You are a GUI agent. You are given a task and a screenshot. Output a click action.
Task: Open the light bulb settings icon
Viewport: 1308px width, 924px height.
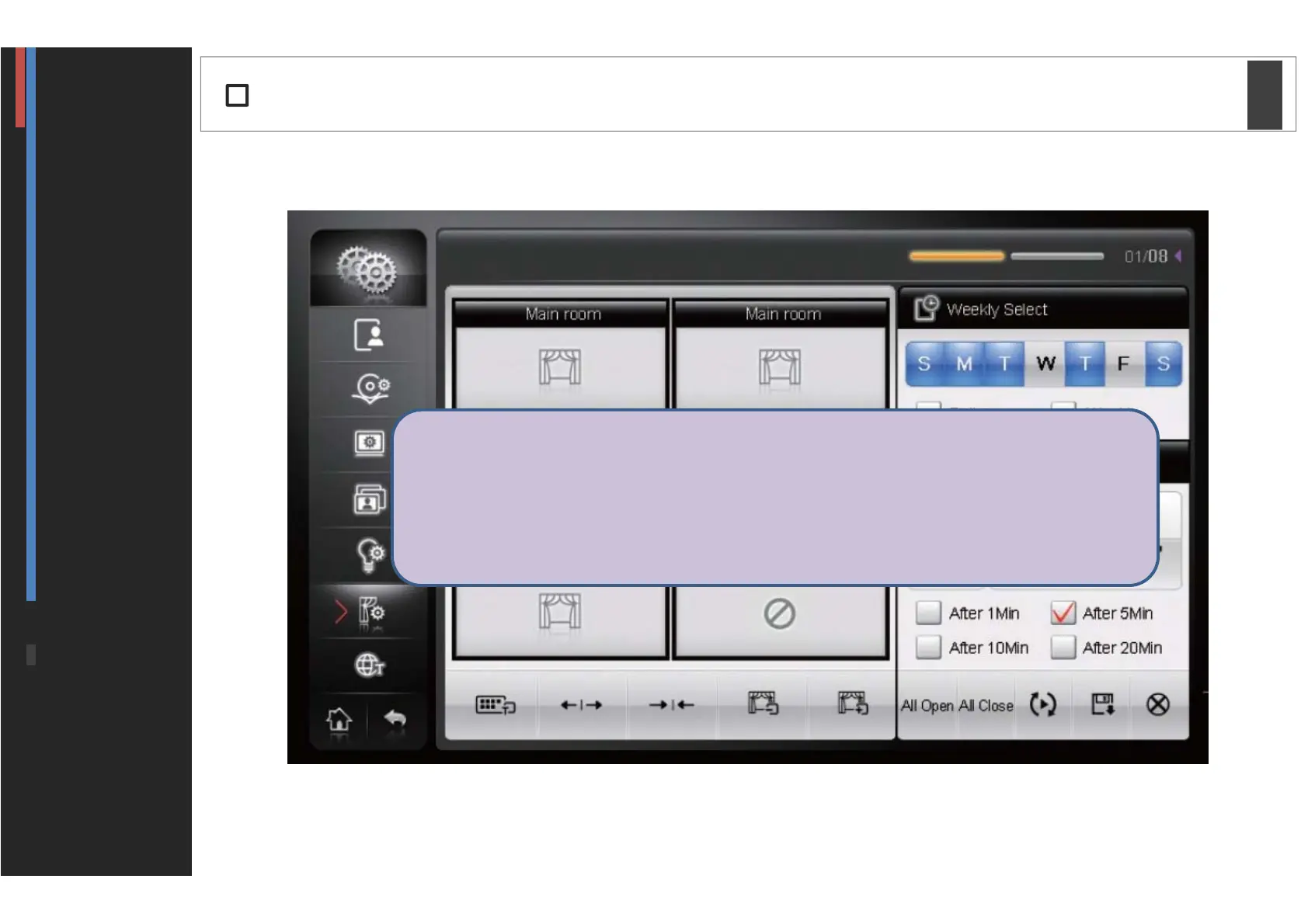370,555
